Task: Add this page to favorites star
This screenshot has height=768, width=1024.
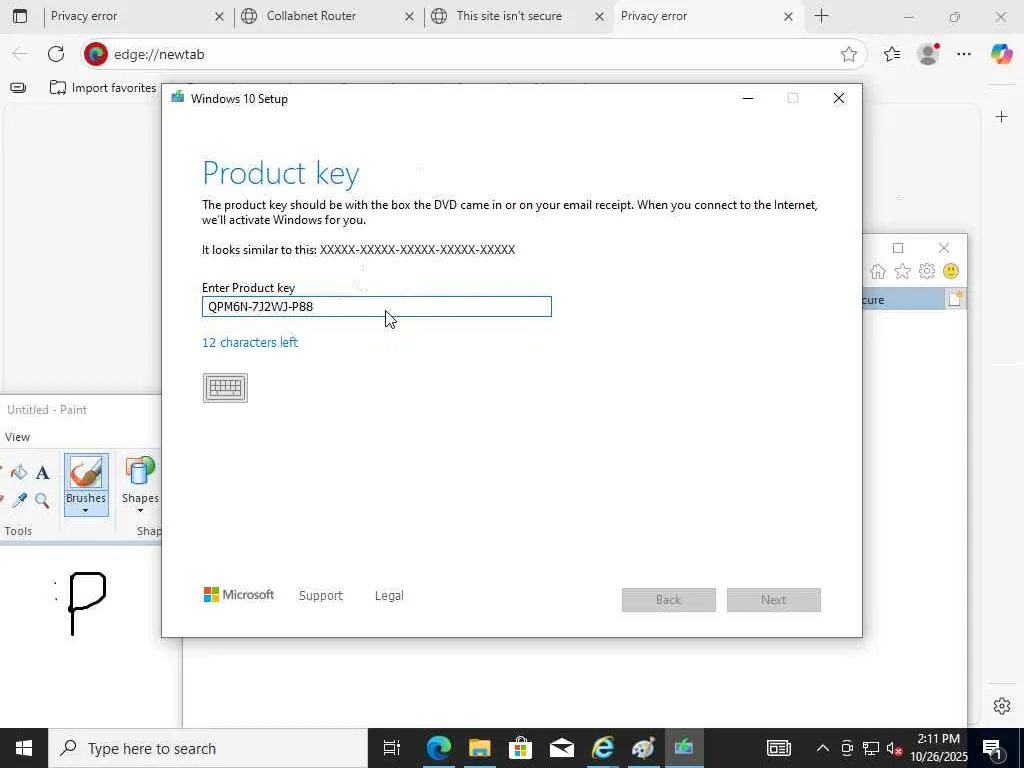Action: point(848,54)
